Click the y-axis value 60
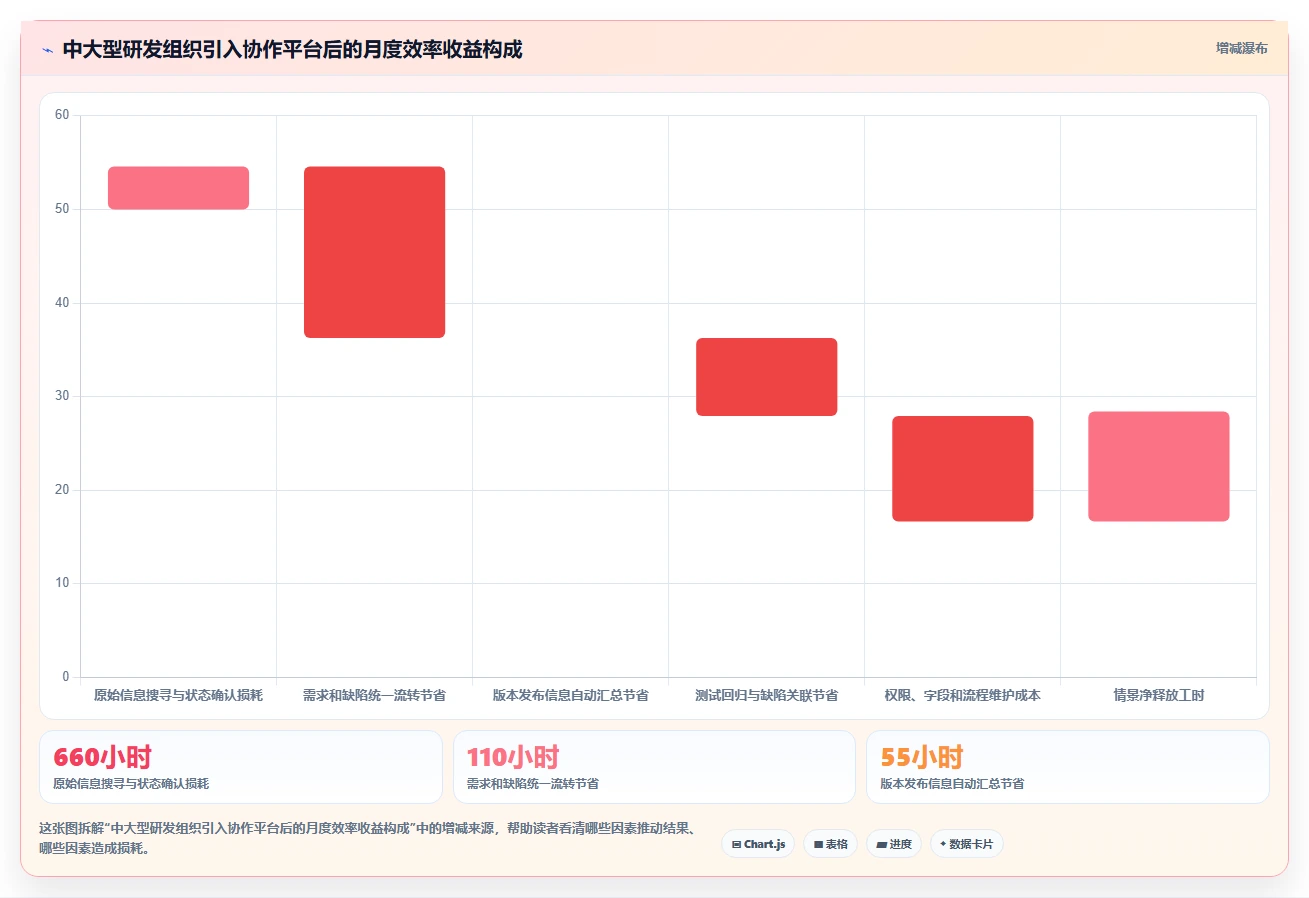The width and height of the screenshot is (1309, 898). pyautogui.click(x=62, y=115)
